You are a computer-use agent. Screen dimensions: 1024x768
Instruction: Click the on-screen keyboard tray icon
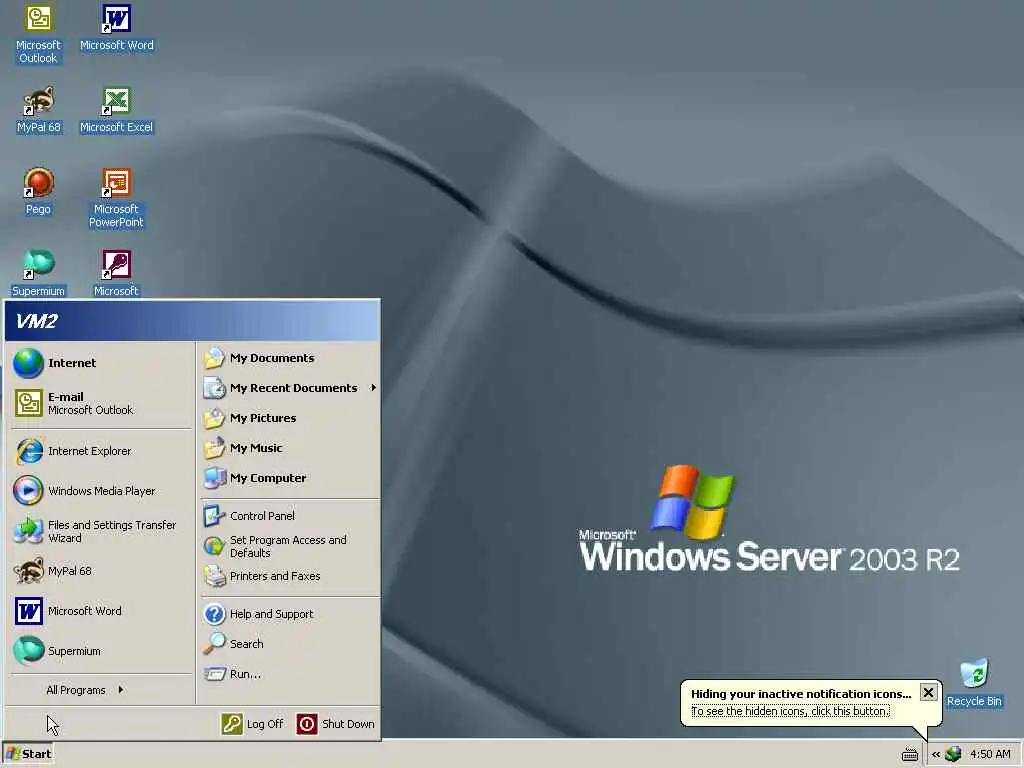click(x=910, y=755)
